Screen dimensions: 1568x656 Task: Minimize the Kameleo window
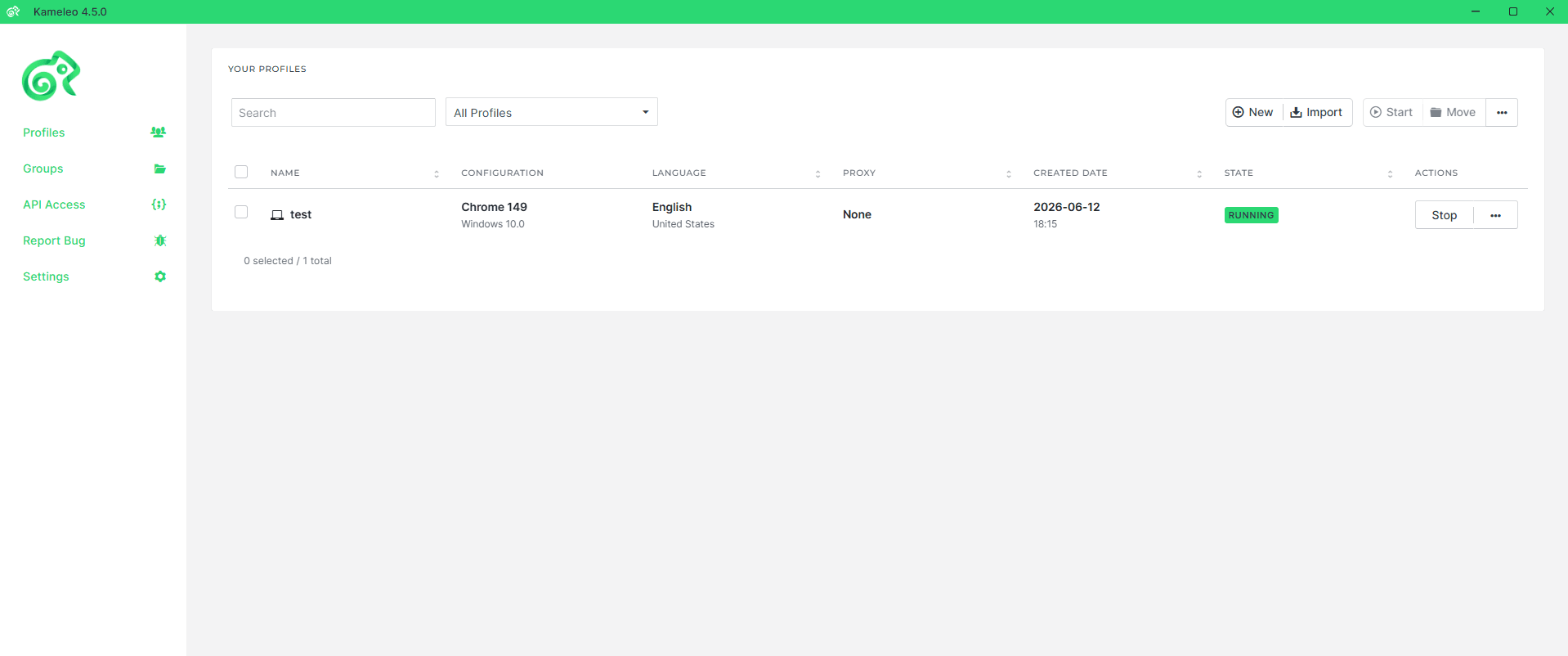point(1476,11)
